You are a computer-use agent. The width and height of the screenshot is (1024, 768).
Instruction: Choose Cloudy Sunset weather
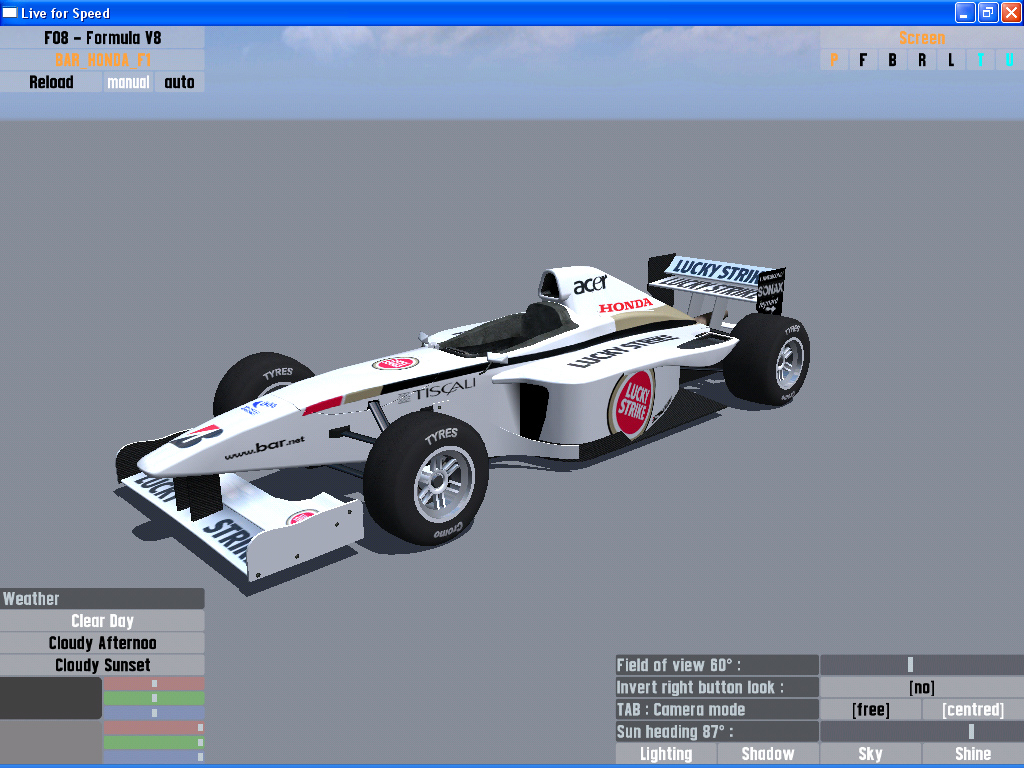(103, 665)
